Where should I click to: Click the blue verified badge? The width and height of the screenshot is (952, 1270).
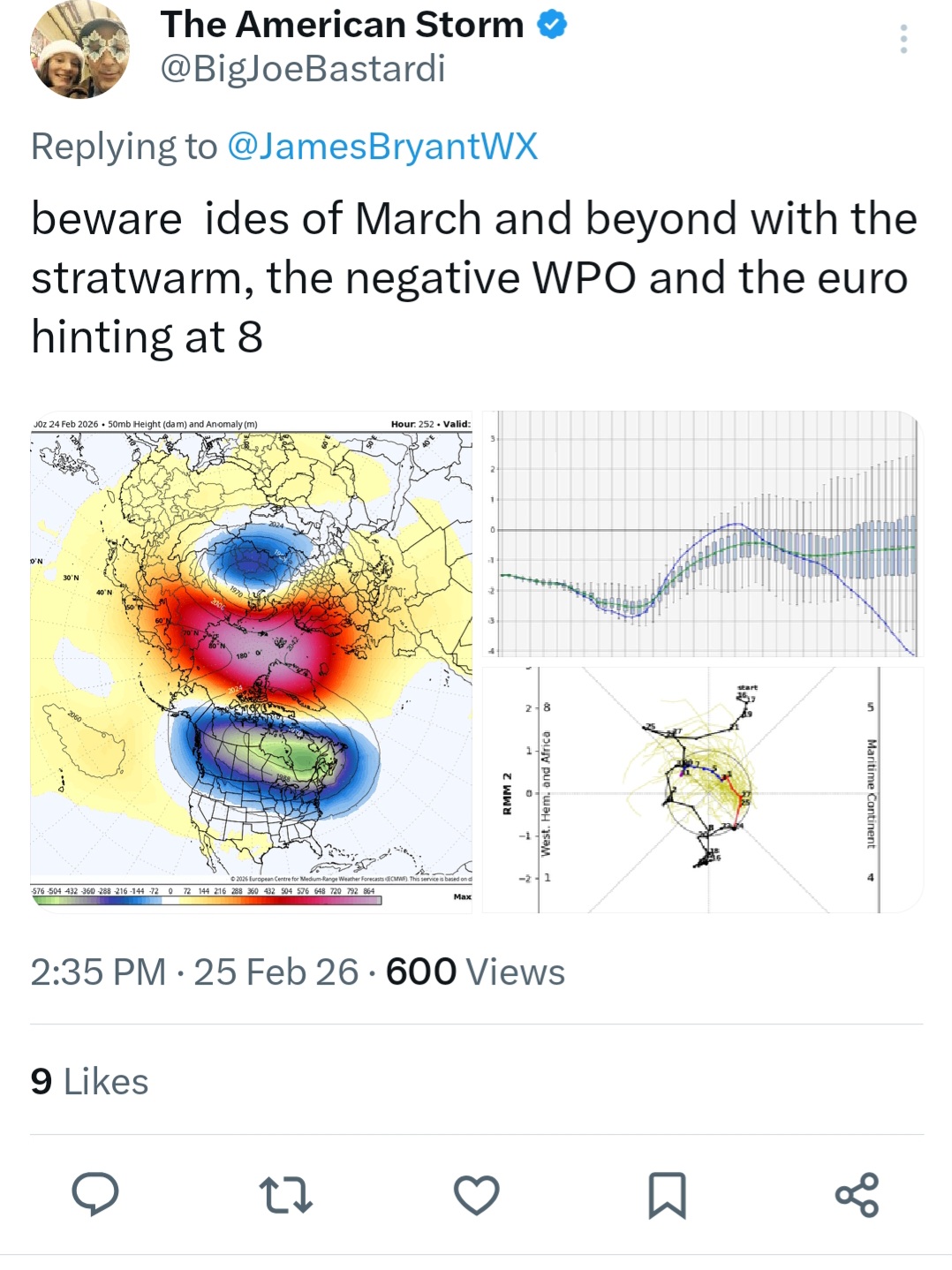click(552, 26)
